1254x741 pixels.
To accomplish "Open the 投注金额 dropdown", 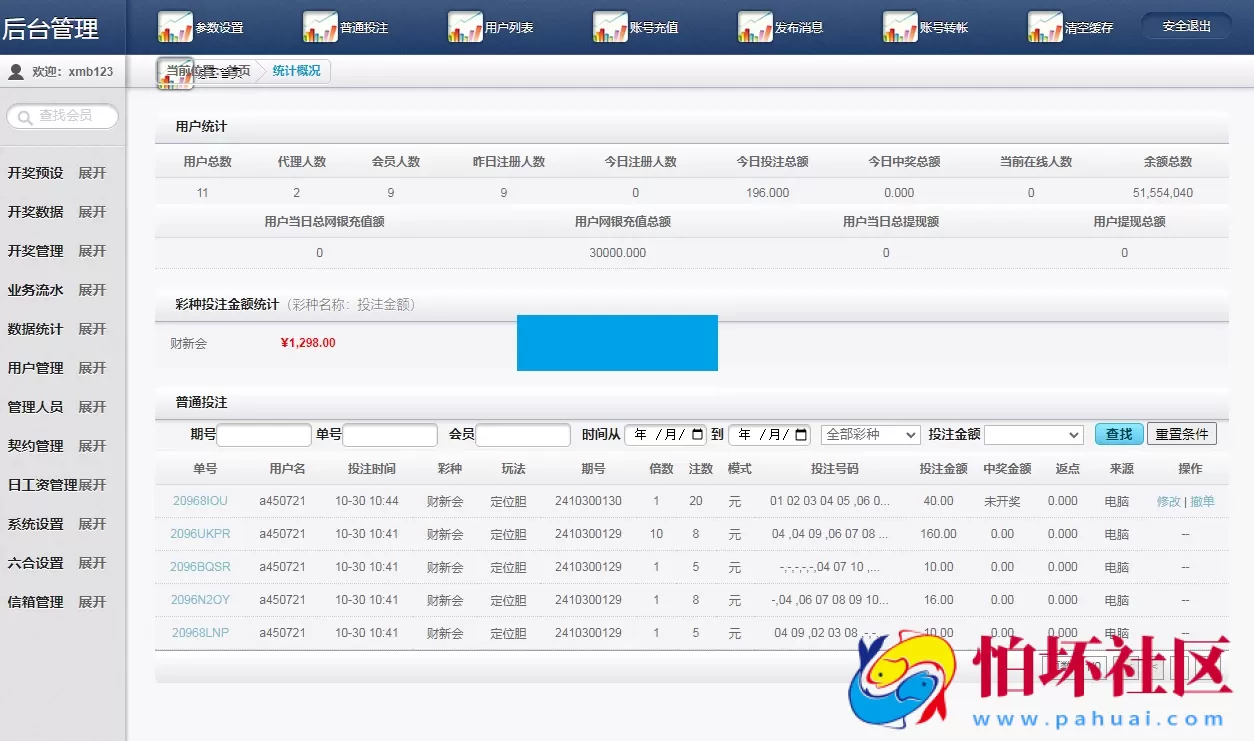I will 1033,434.
